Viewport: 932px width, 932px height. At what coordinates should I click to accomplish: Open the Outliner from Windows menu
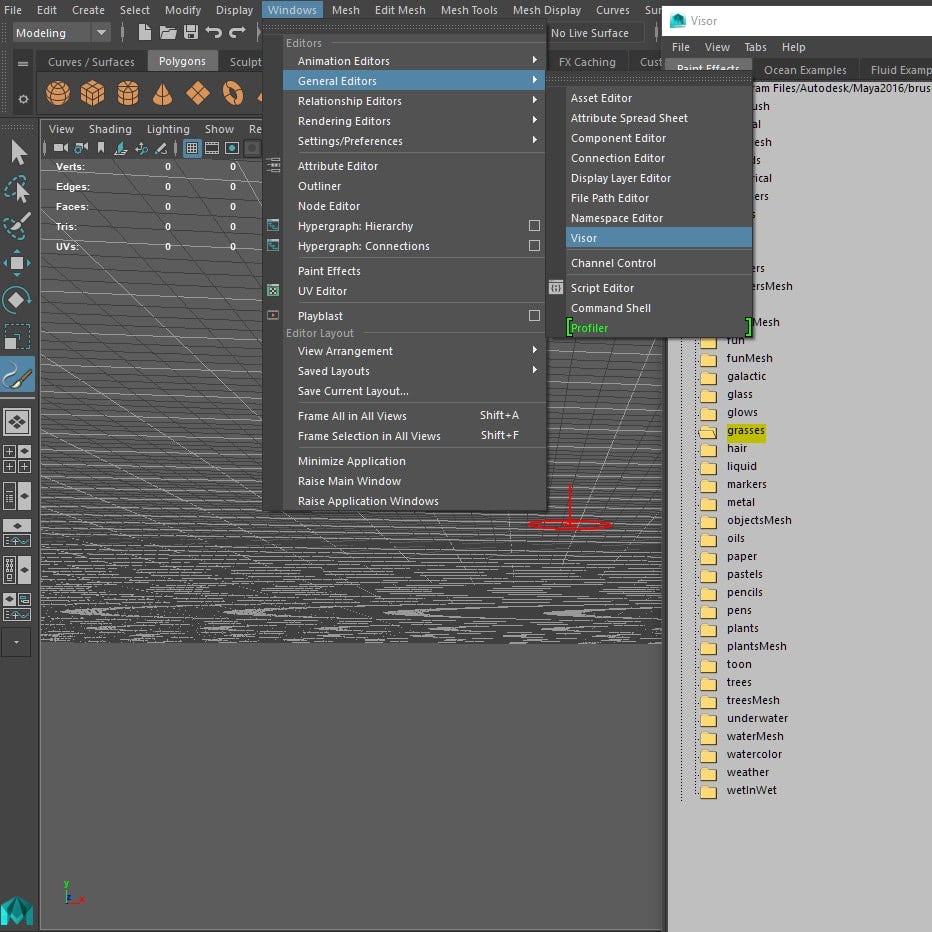pos(414,186)
